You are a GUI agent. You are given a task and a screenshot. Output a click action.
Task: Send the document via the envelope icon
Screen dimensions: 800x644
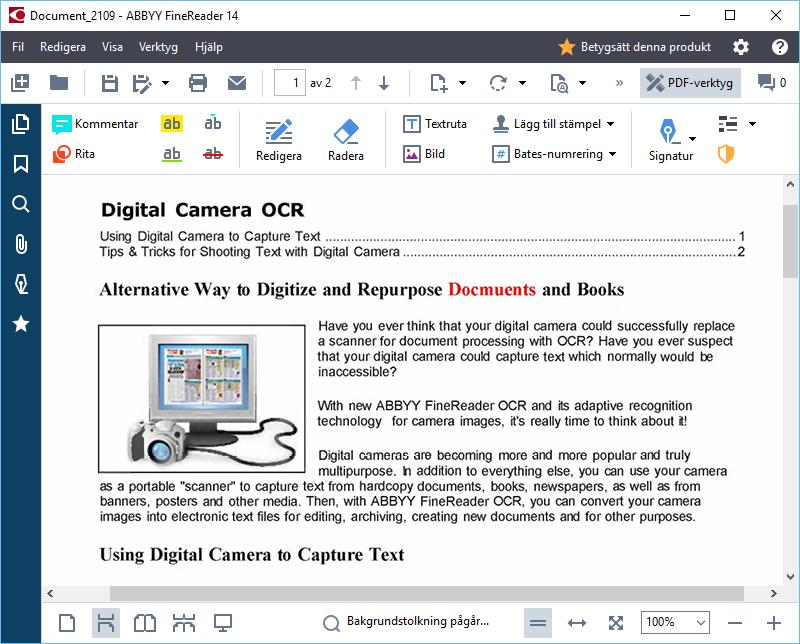click(x=237, y=83)
